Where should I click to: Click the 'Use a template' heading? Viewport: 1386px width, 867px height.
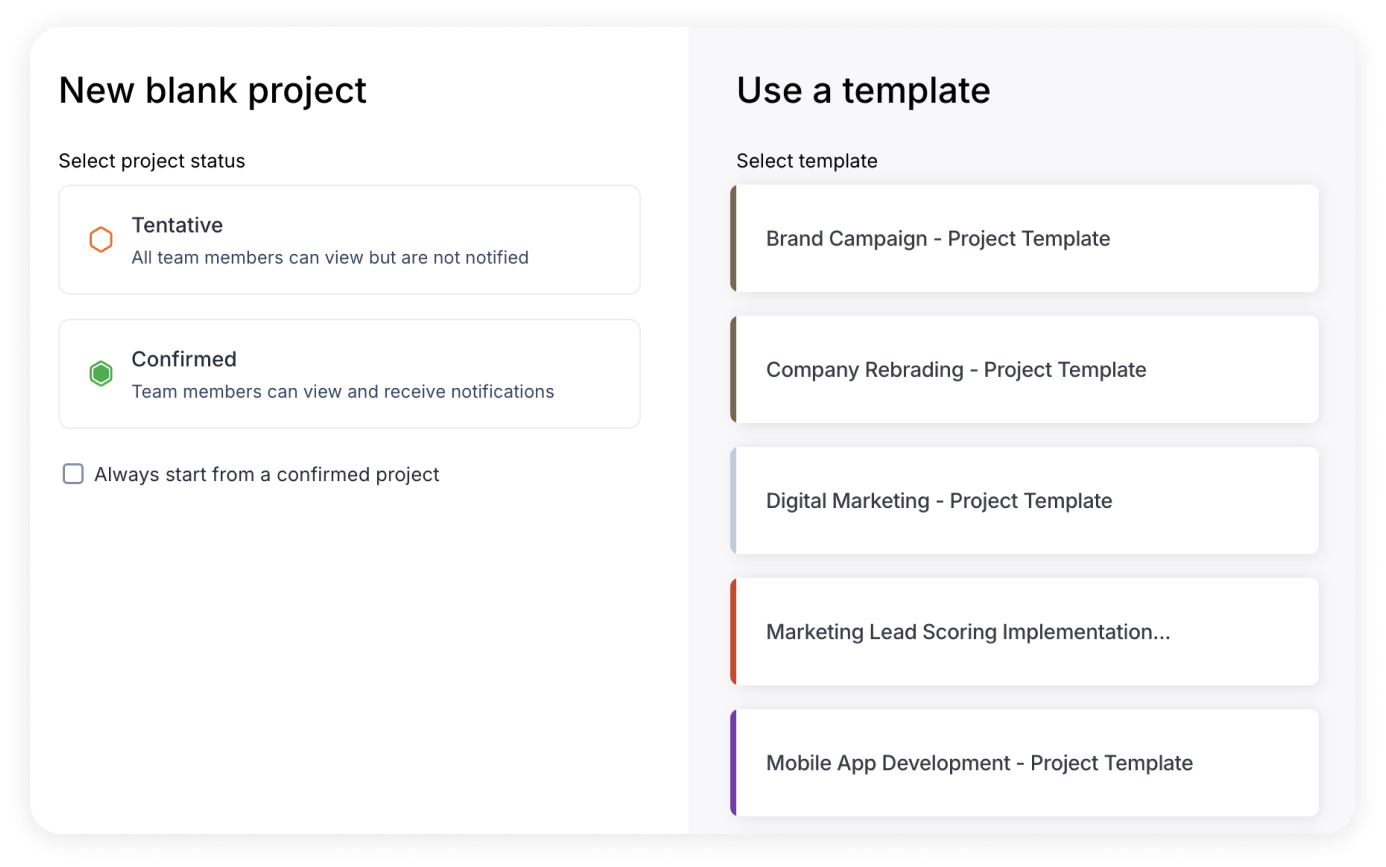[863, 90]
